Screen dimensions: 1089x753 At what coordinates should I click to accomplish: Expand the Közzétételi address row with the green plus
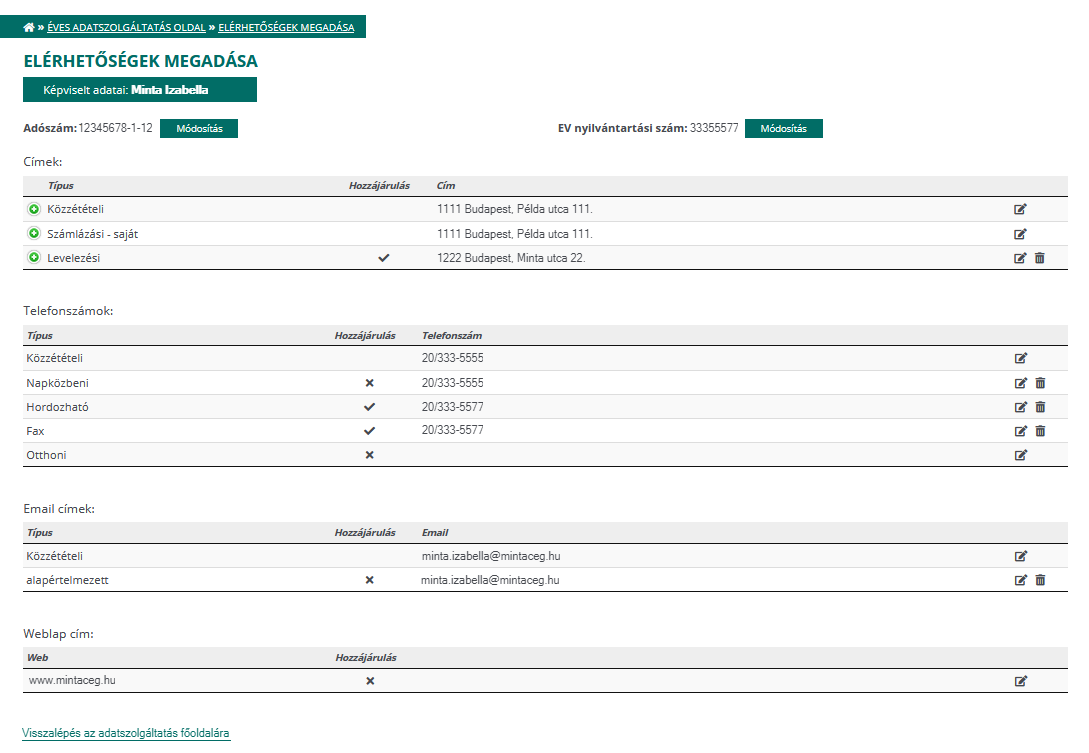pyautogui.click(x=34, y=209)
